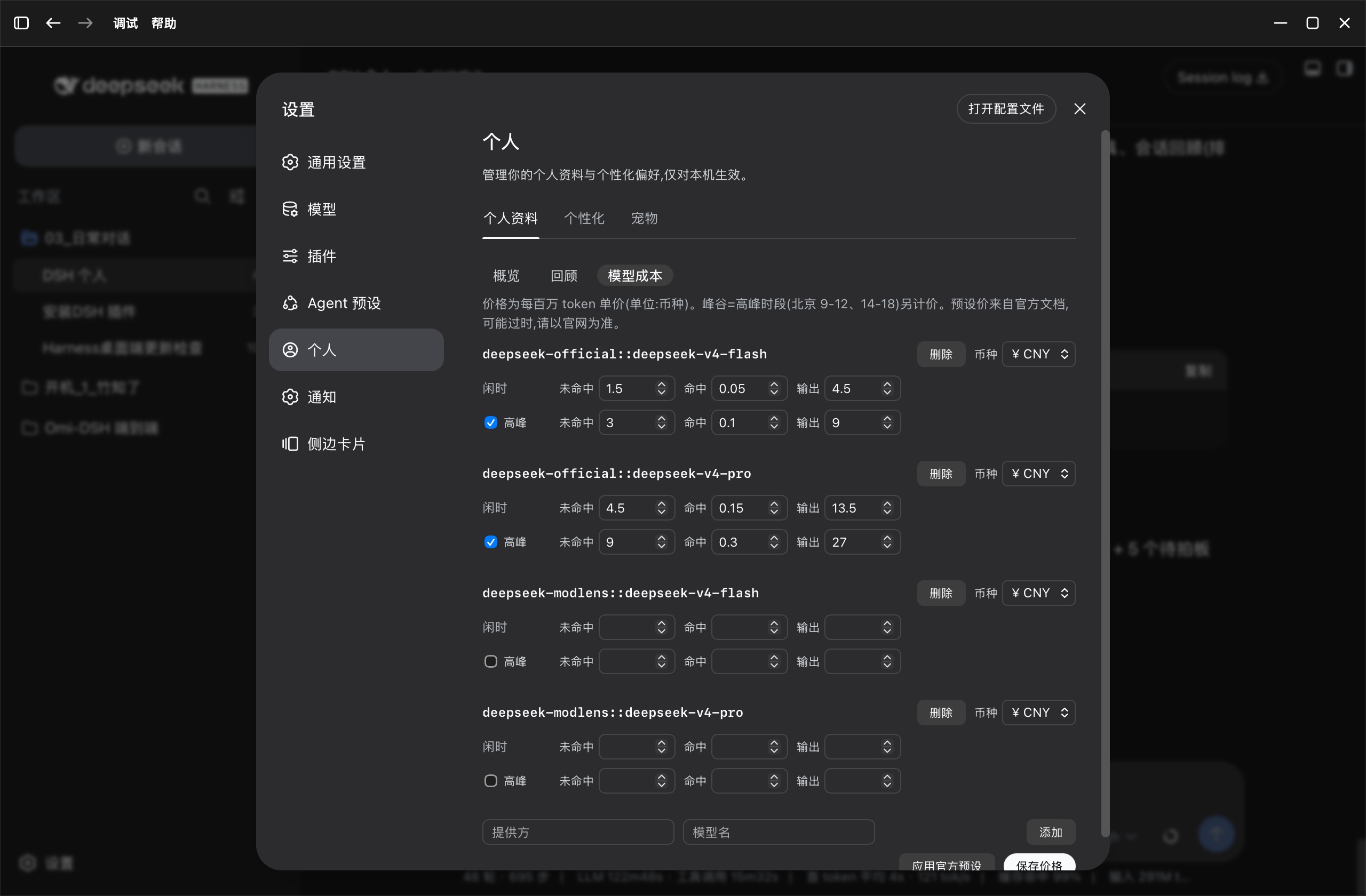
Task: Click the 添加 button
Action: tap(1050, 833)
